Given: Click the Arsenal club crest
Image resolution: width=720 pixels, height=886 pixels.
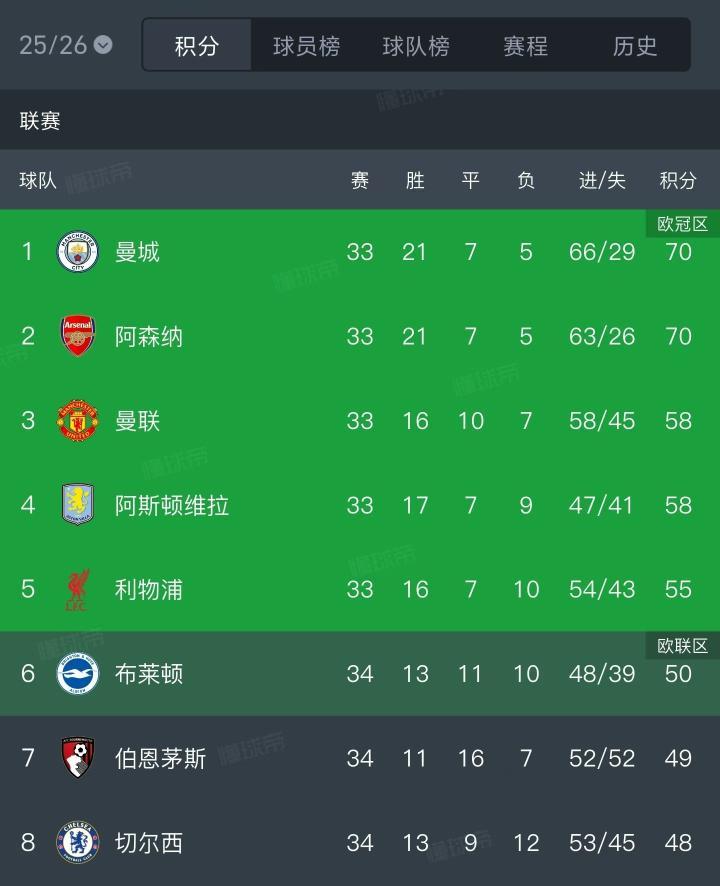Looking at the screenshot, I should pyautogui.click(x=77, y=336).
